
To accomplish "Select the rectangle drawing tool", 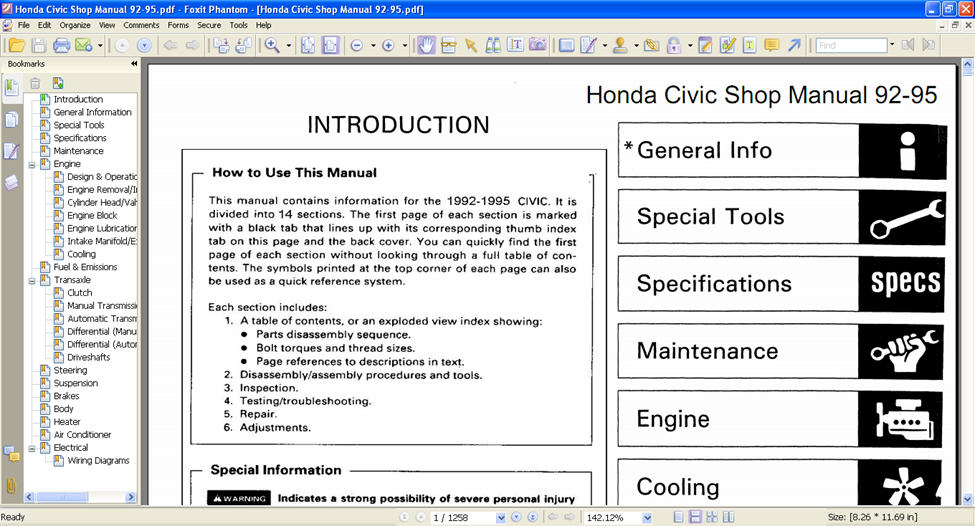I will (x=566, y=45).
